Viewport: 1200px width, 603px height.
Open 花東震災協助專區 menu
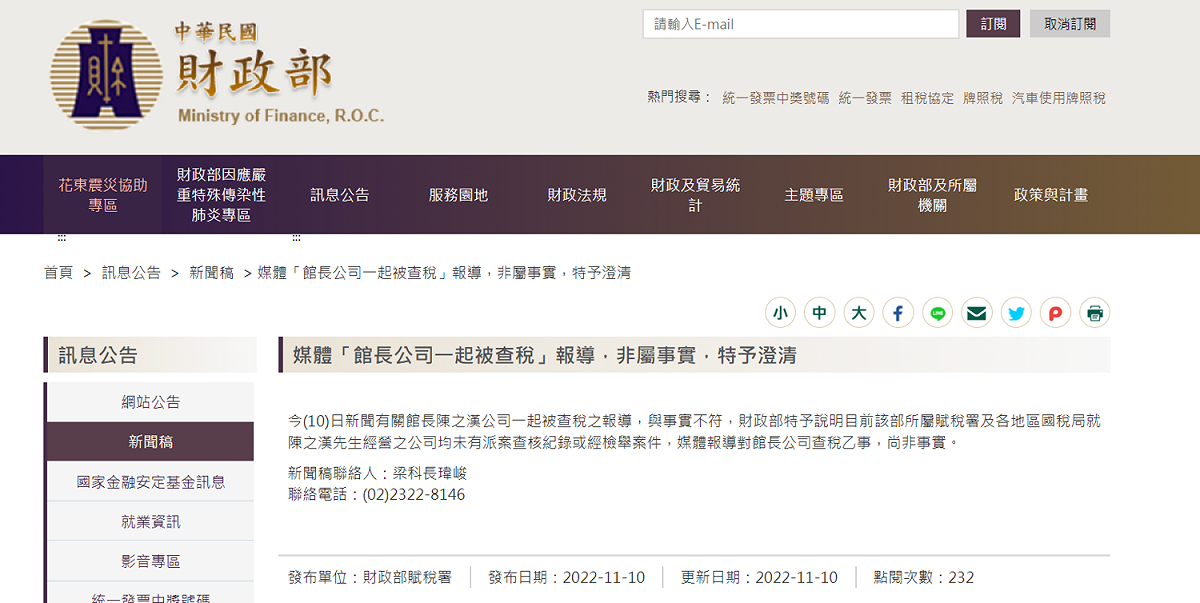(103, 195)
